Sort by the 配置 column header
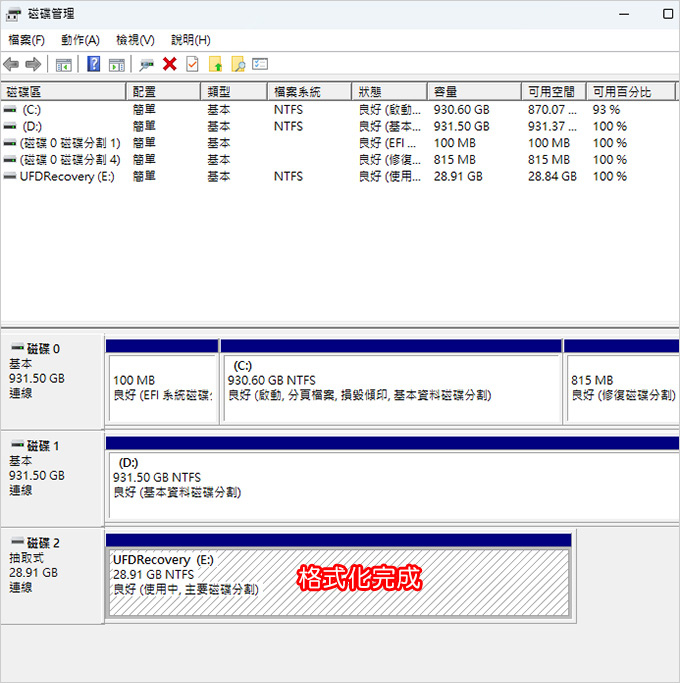Viewport: 680px width, 683px height. click(163, 92)
